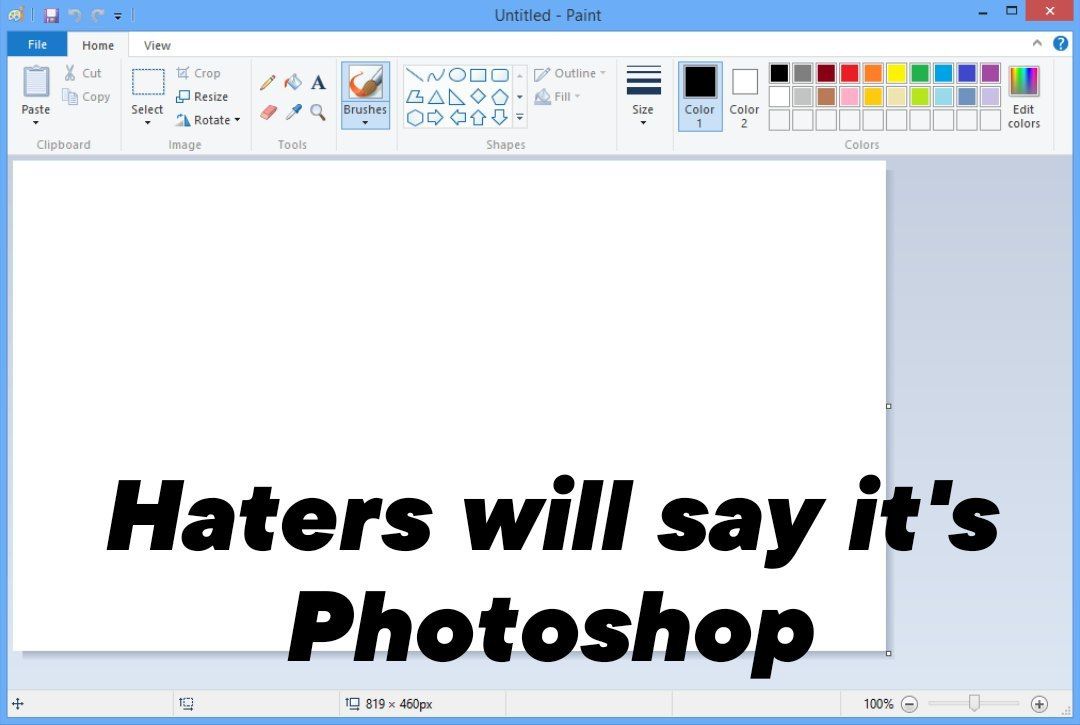
Task: Pick the purple color swatch
Action: pyautogui.click(x=990, y=73)
